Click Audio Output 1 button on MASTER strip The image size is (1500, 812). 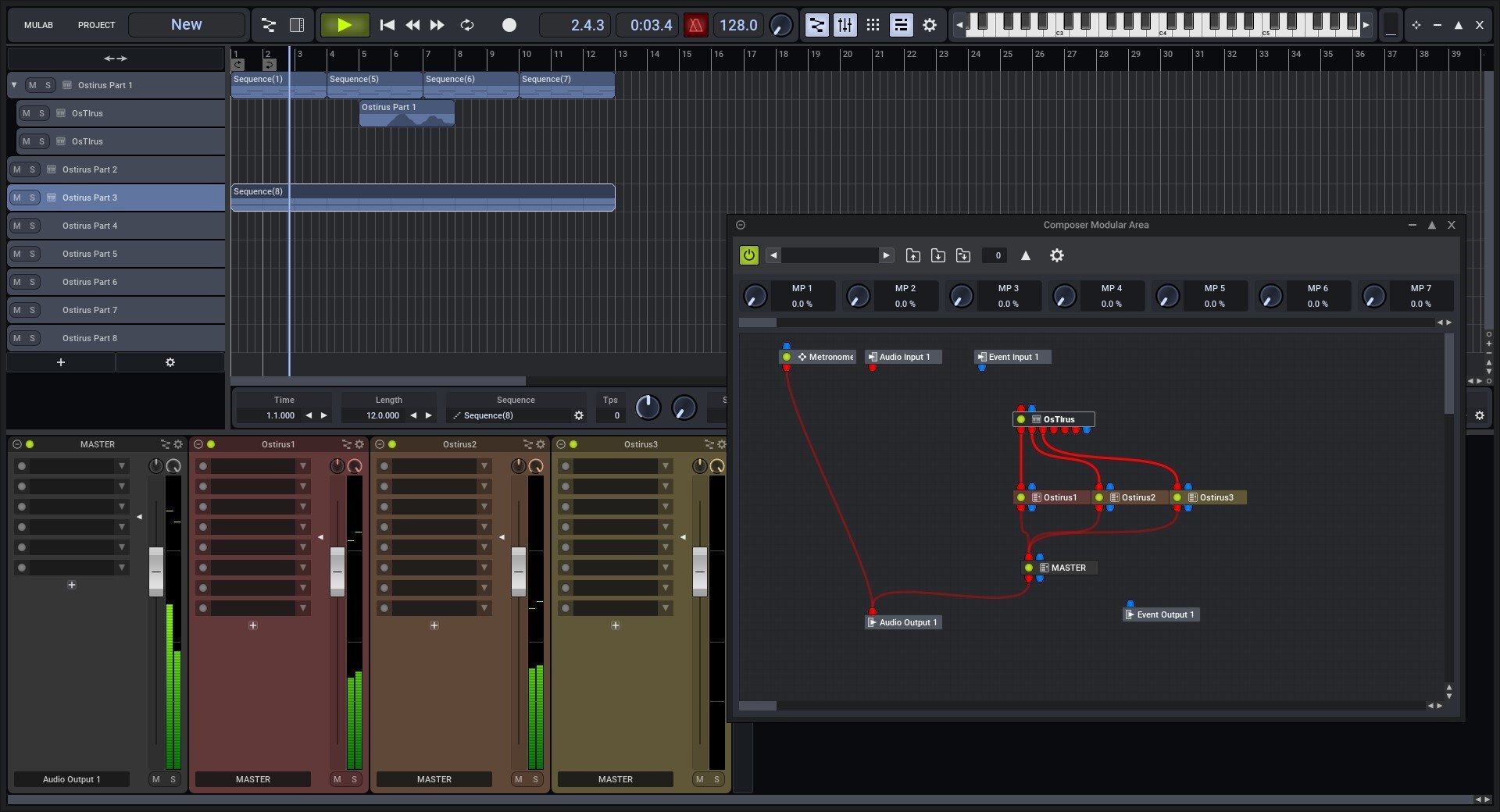point(71,779)
